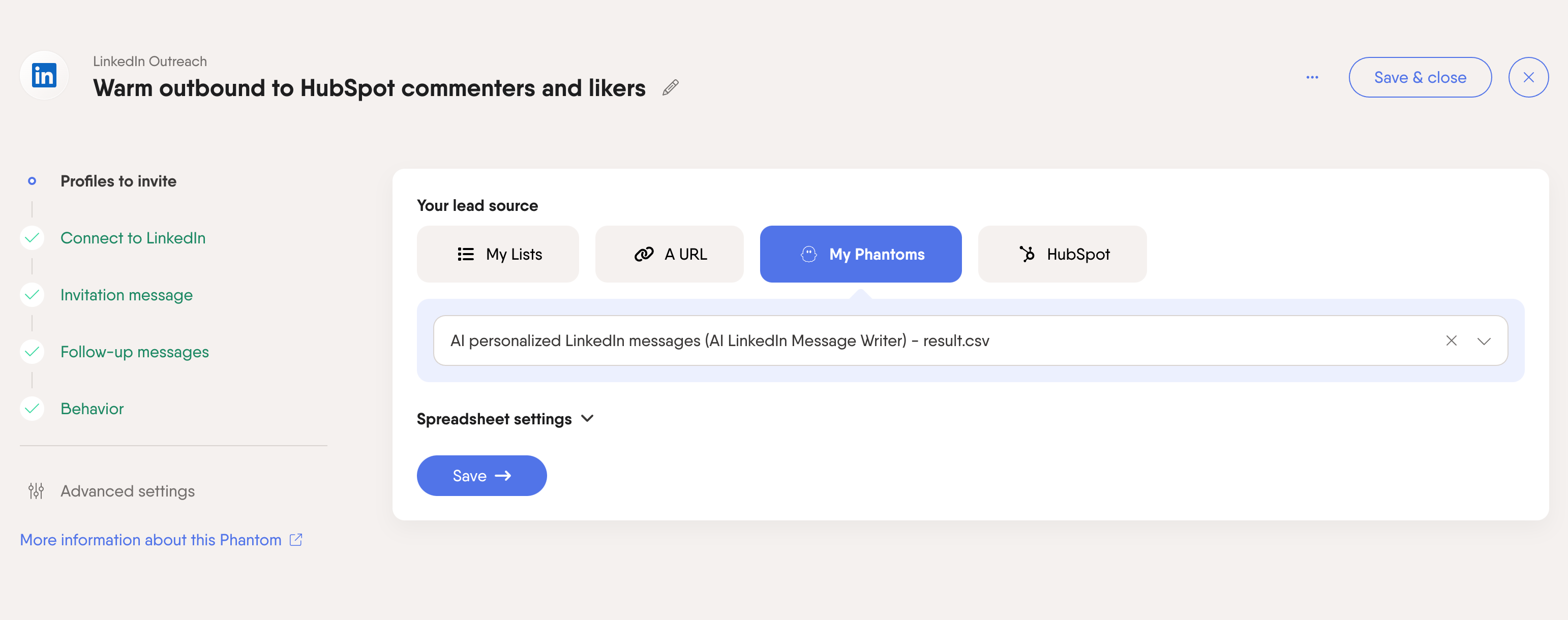Open Advanced settings
This screenshot has height=620, width=1568.
127,491
